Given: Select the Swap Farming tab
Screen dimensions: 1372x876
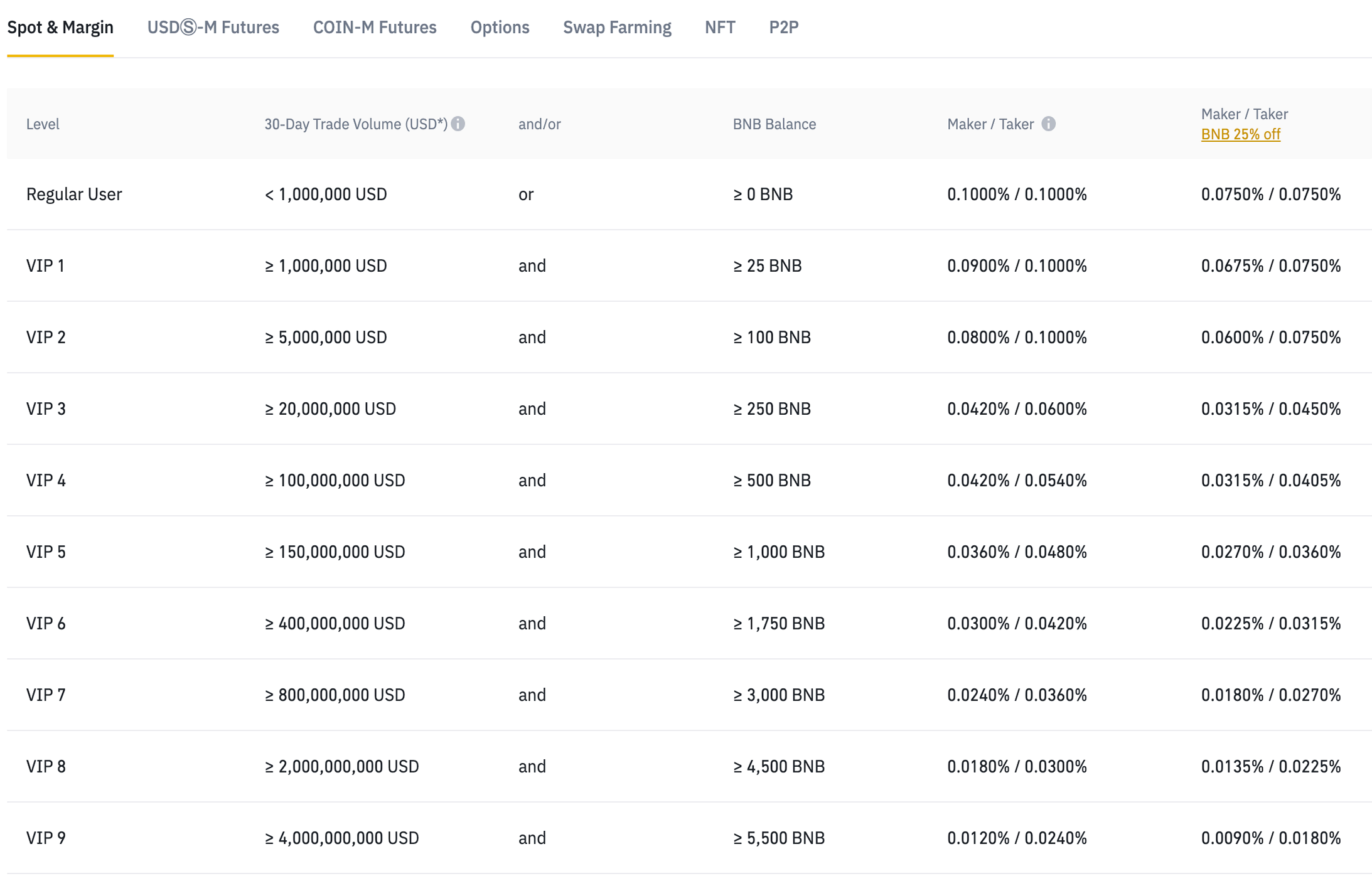Looking at the screenshot, I should click(617, 28).
